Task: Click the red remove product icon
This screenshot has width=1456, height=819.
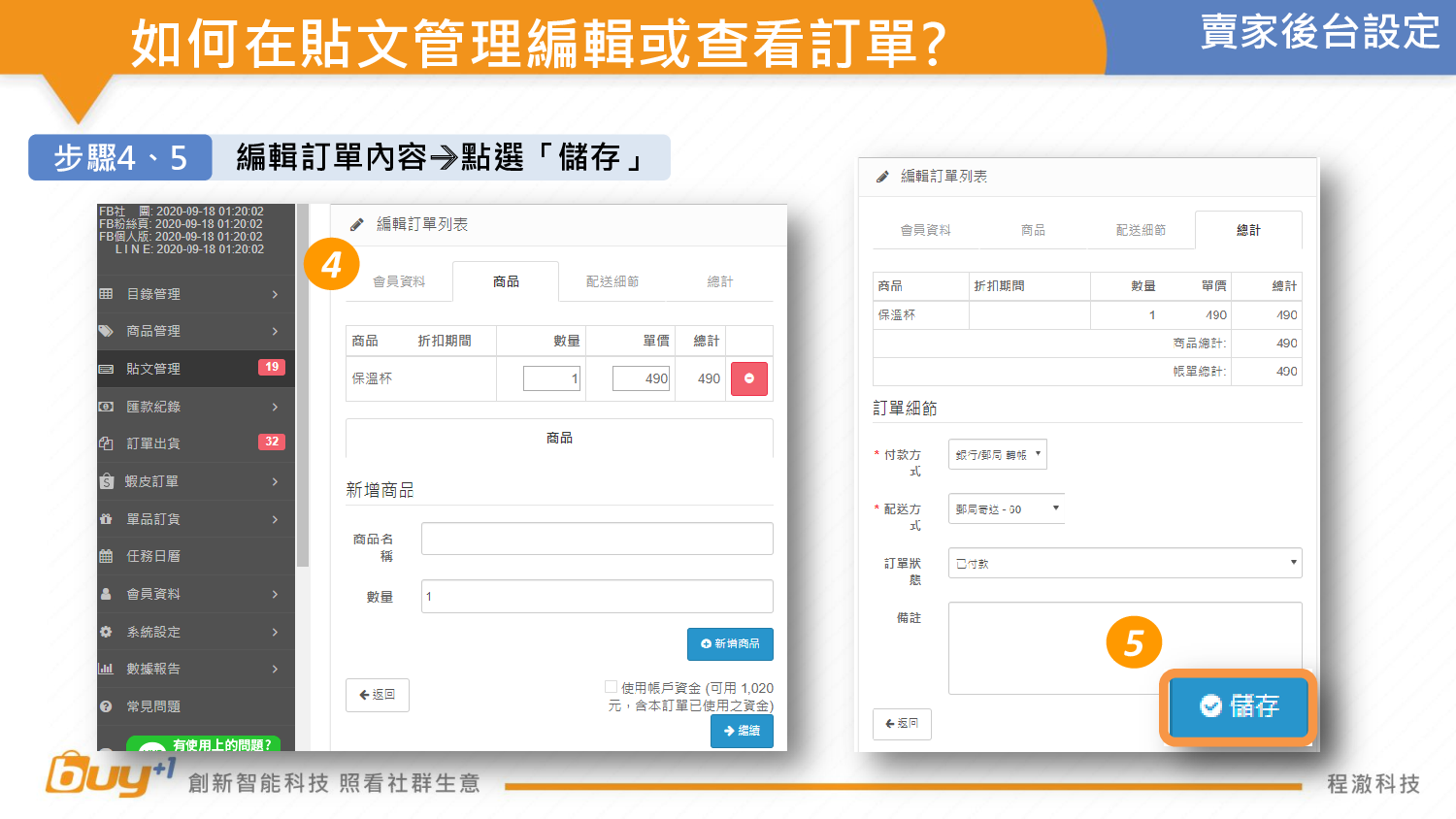Action: [748, 378]
